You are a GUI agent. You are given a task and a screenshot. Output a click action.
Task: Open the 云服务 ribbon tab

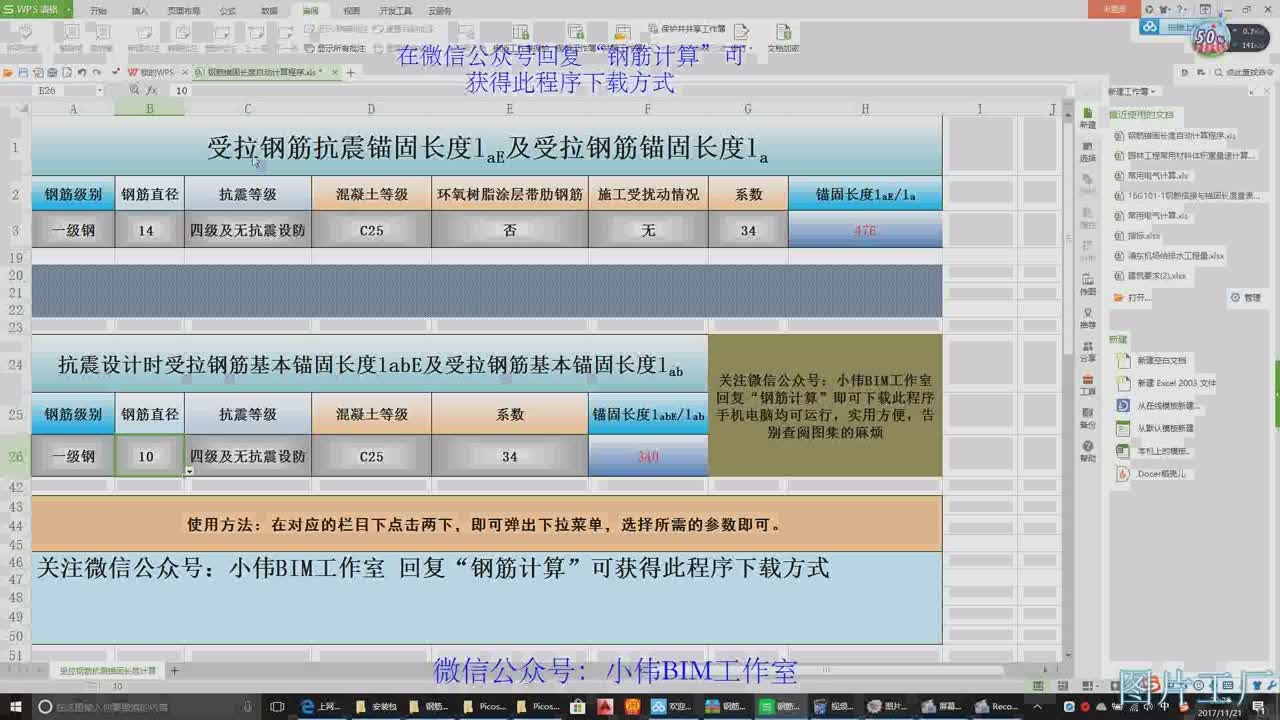(x=440, y=10)
